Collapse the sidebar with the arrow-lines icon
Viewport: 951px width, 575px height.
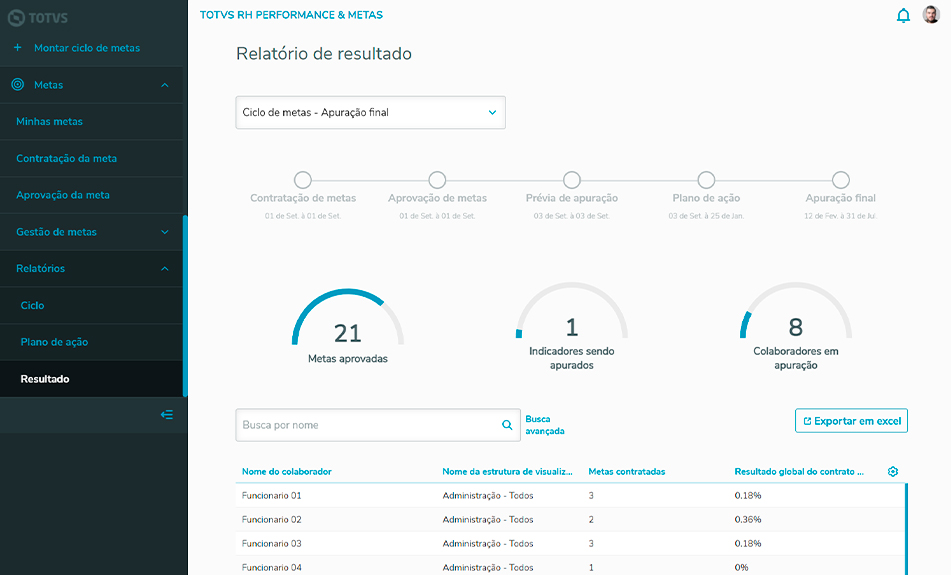tap(167, 415)
